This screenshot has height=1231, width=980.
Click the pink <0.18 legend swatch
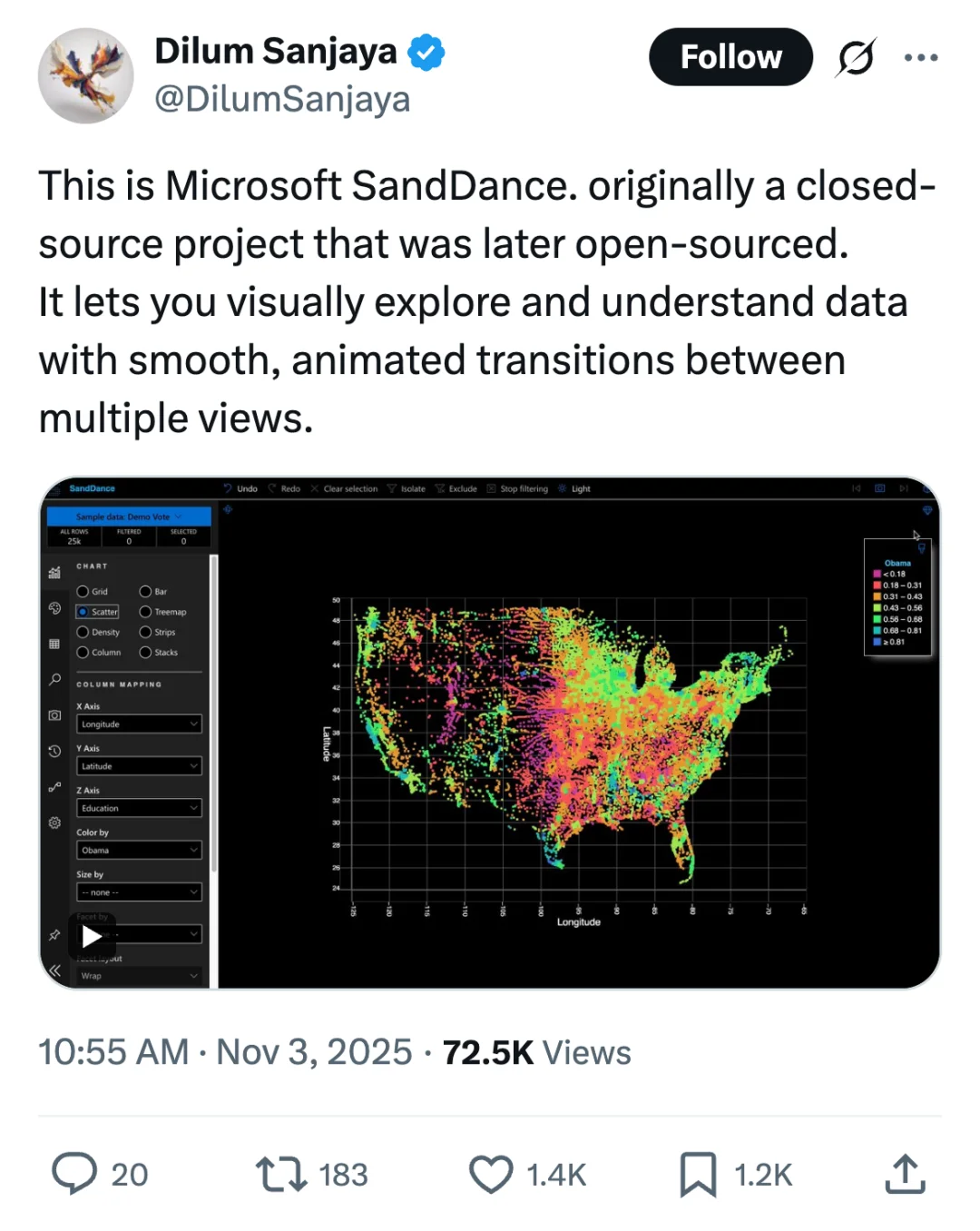pyautogui.click(x=877, y=574)
